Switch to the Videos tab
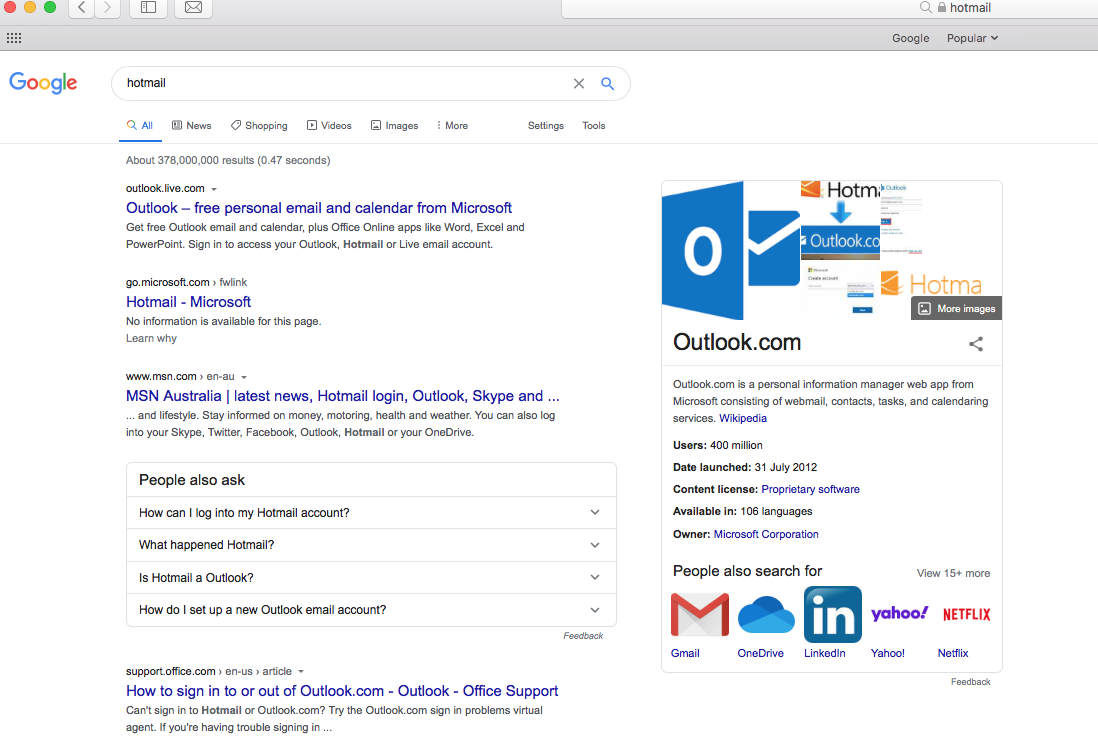Image resolution: width=1098 pixels, height=746 pixels. 329,125
